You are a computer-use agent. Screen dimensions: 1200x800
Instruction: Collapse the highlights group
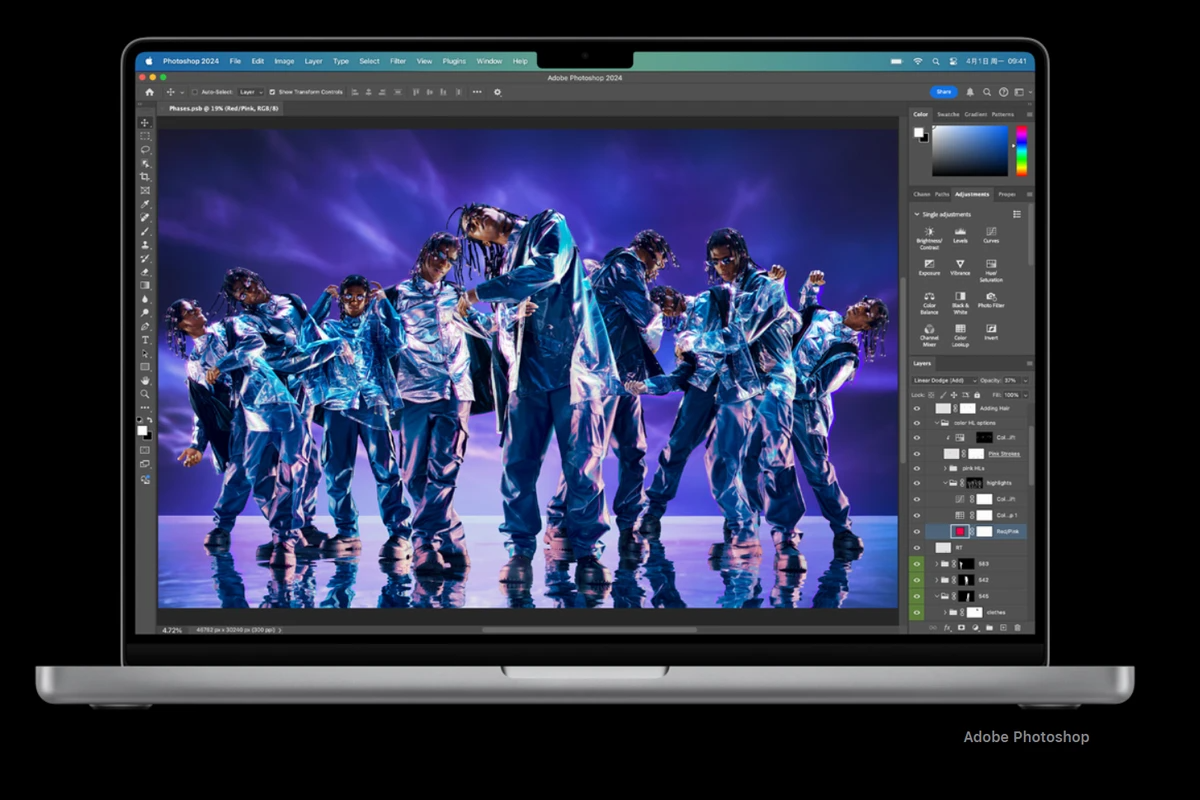(945, 483)
